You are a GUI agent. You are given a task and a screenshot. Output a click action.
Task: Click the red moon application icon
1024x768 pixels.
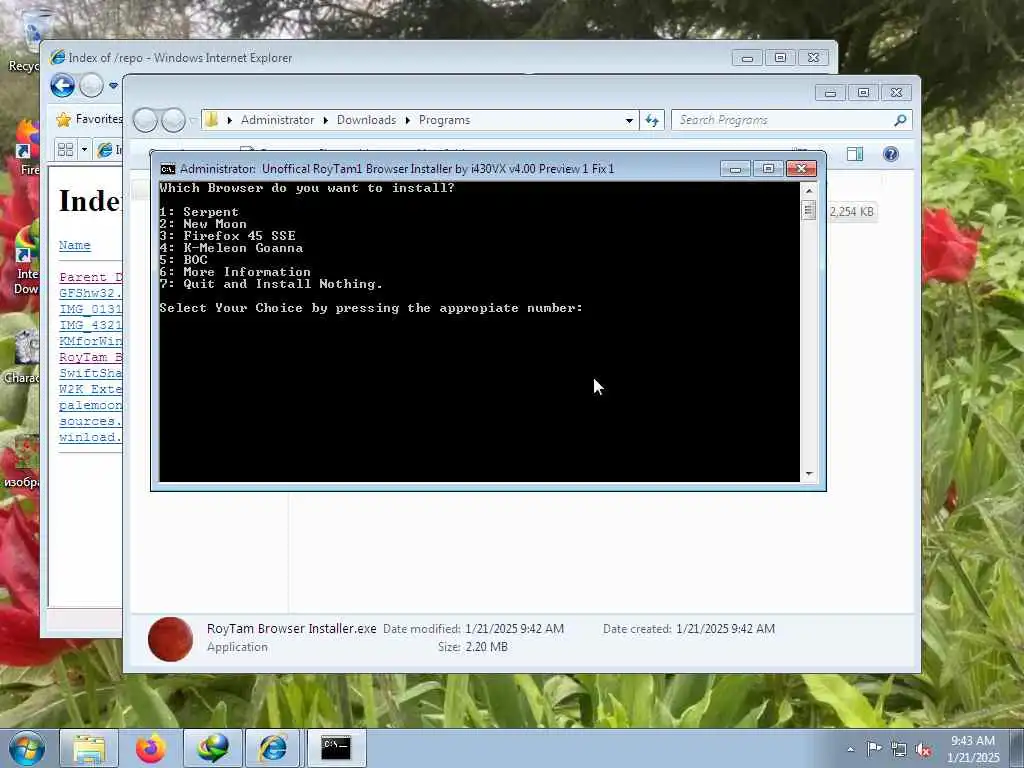tap(170, 639)
